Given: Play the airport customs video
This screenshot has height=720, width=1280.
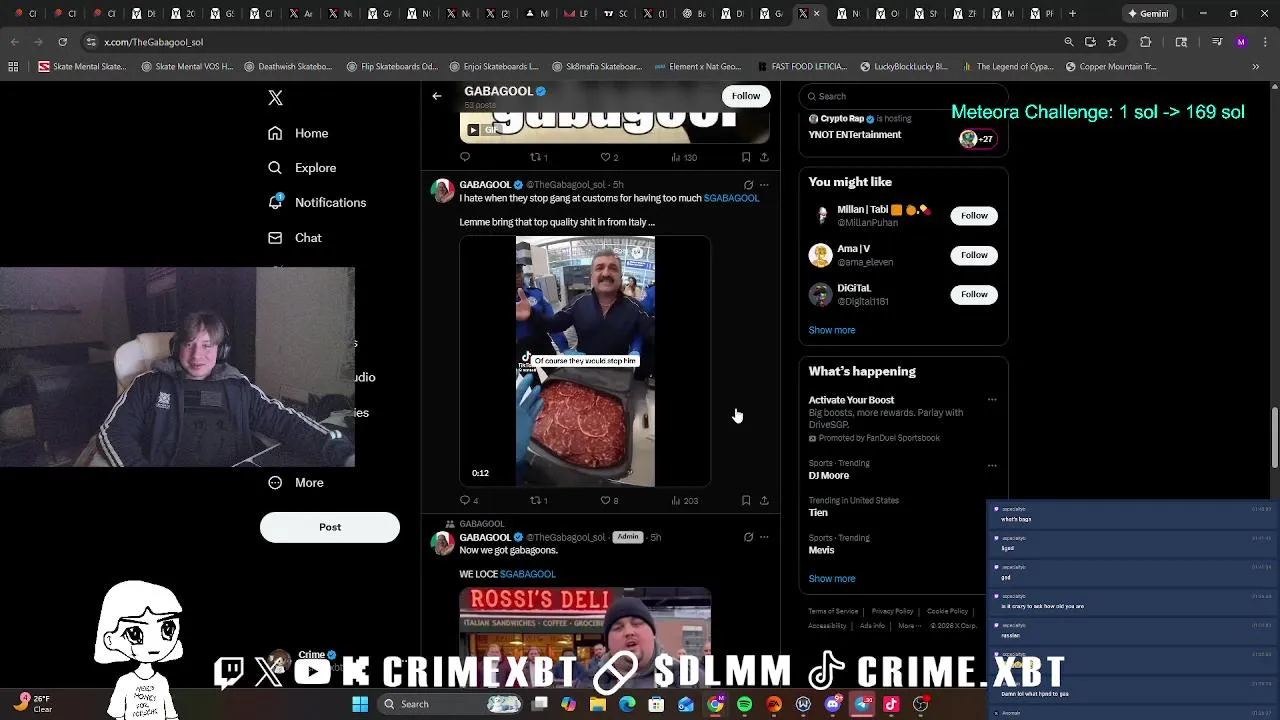Looking at the screenshot, I should (x=585, y=361).
